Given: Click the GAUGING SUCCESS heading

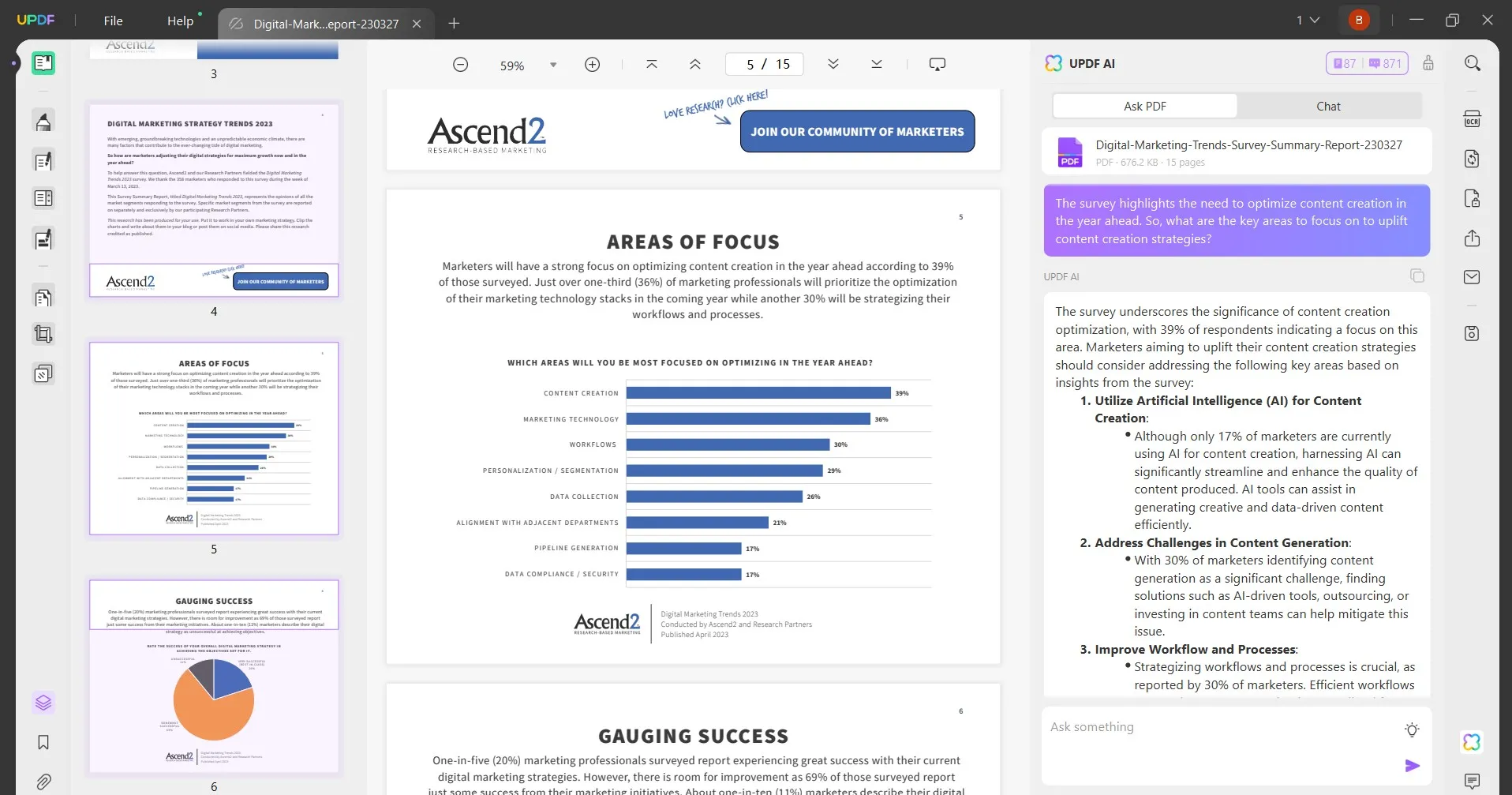Looking at the screenshot, I should 693,737.
